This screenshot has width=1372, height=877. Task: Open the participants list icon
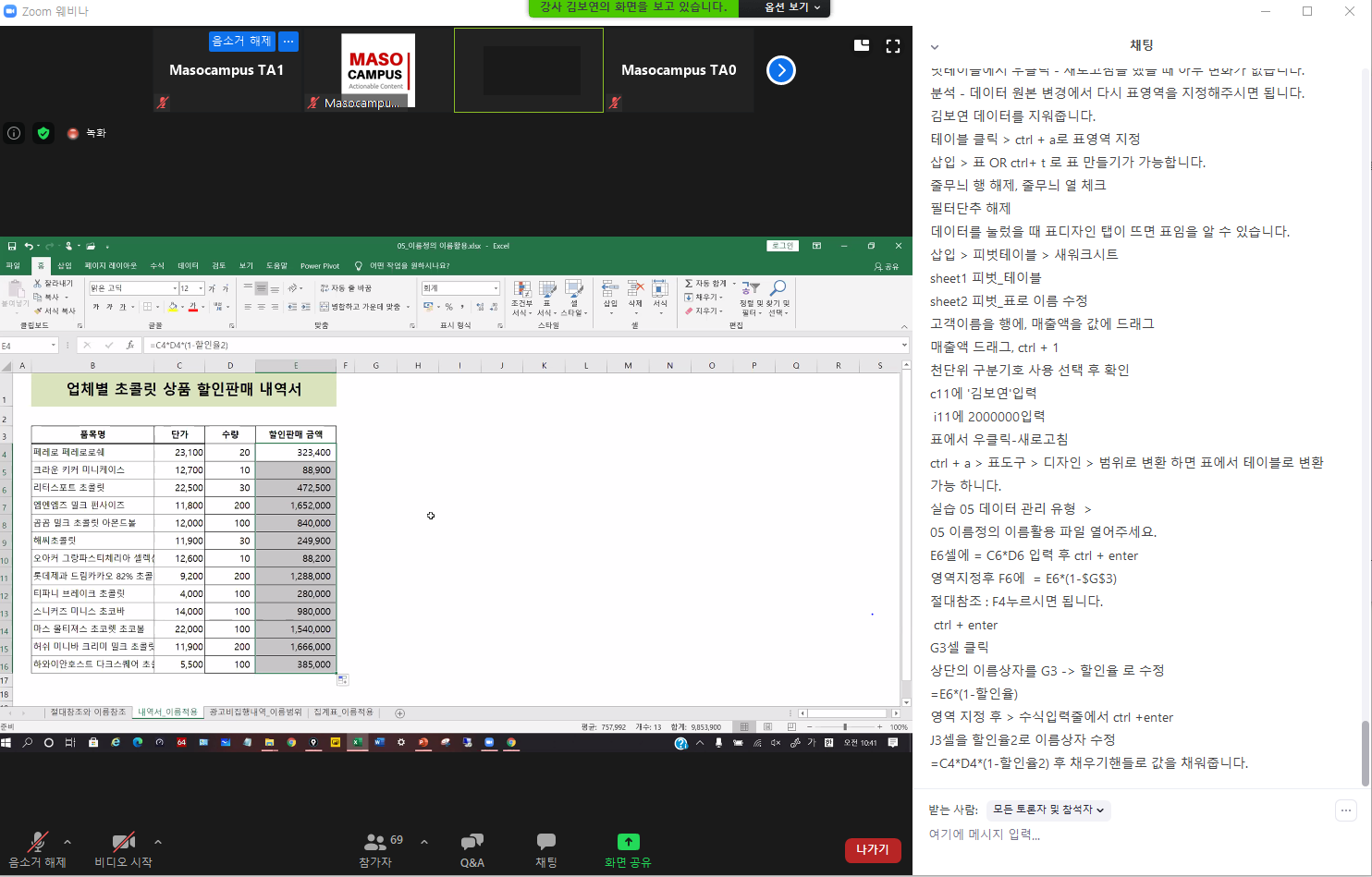click(x=375, y=842)
